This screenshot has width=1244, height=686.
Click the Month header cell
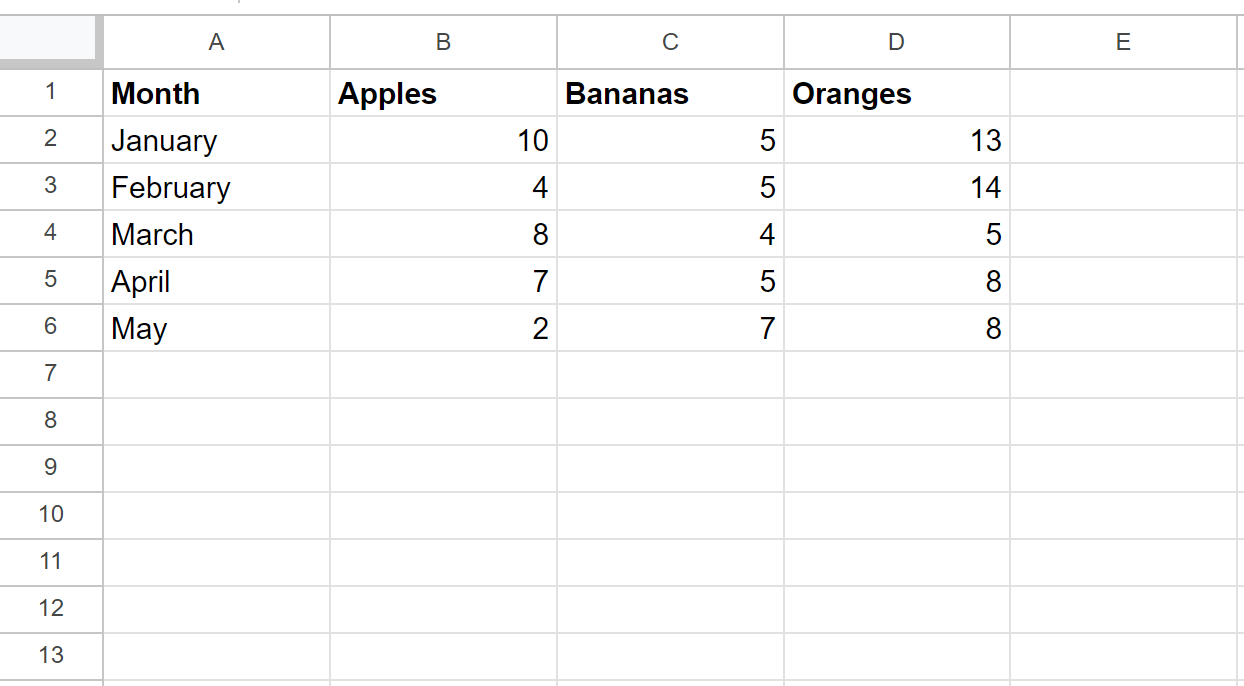[x=216, y=93]
